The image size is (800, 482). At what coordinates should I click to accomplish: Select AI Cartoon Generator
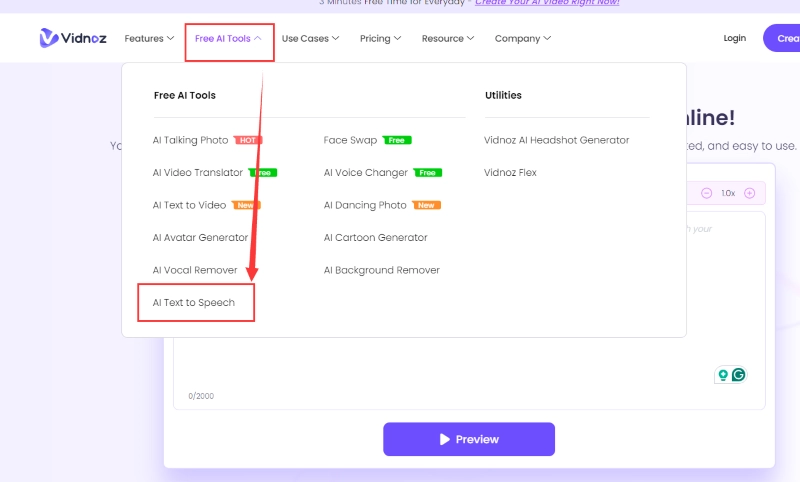(x=376, y=238)
